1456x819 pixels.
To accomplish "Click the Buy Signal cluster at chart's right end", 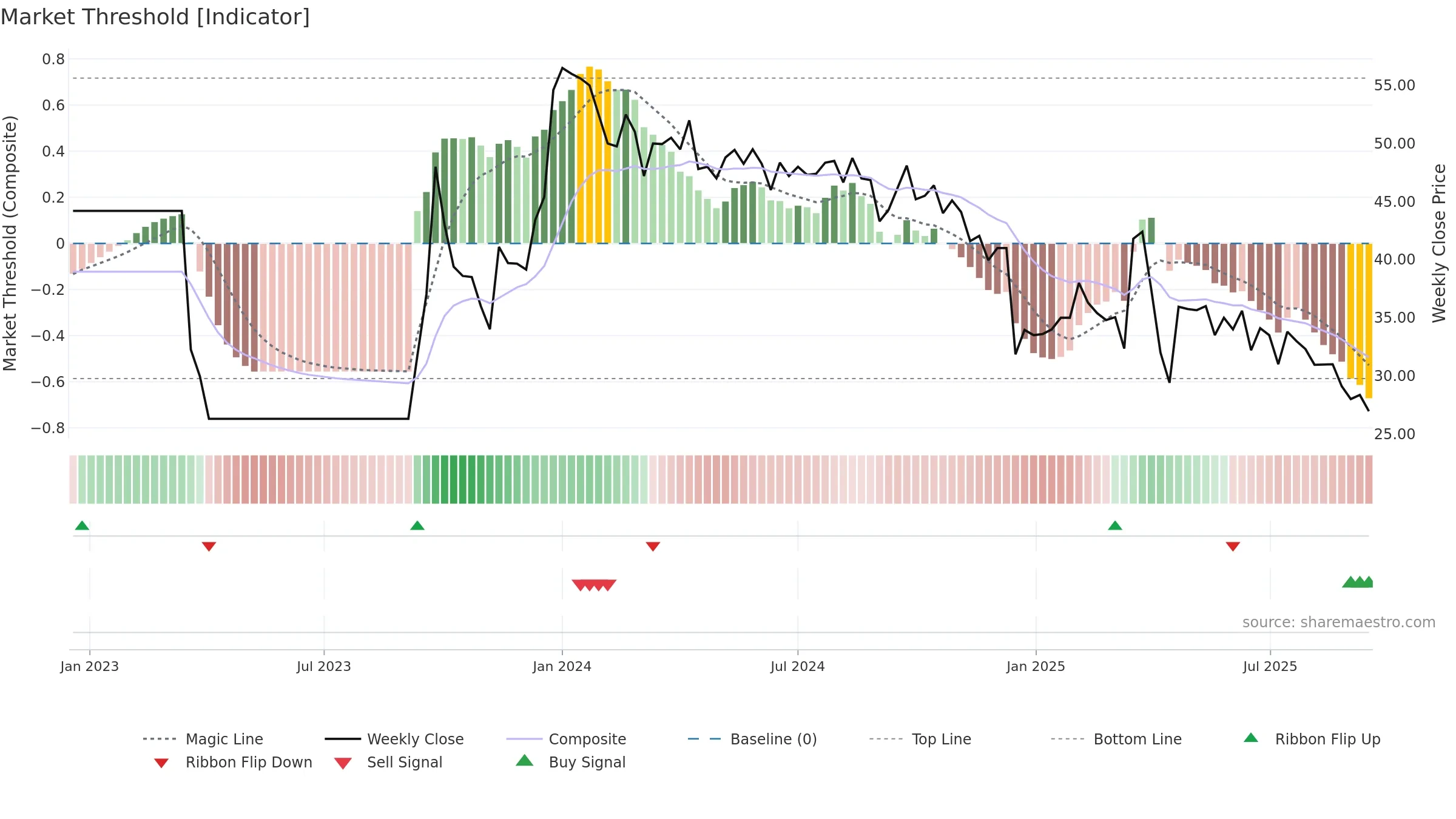I will point(1358,582).
